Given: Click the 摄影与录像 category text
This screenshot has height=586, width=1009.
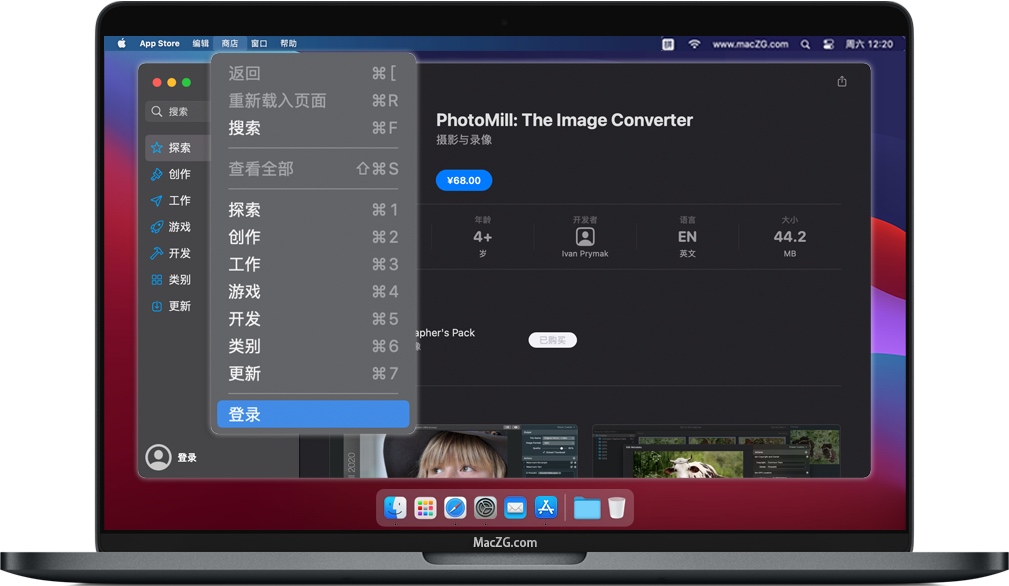Looking at the screenshot, I should pos(464,140).
